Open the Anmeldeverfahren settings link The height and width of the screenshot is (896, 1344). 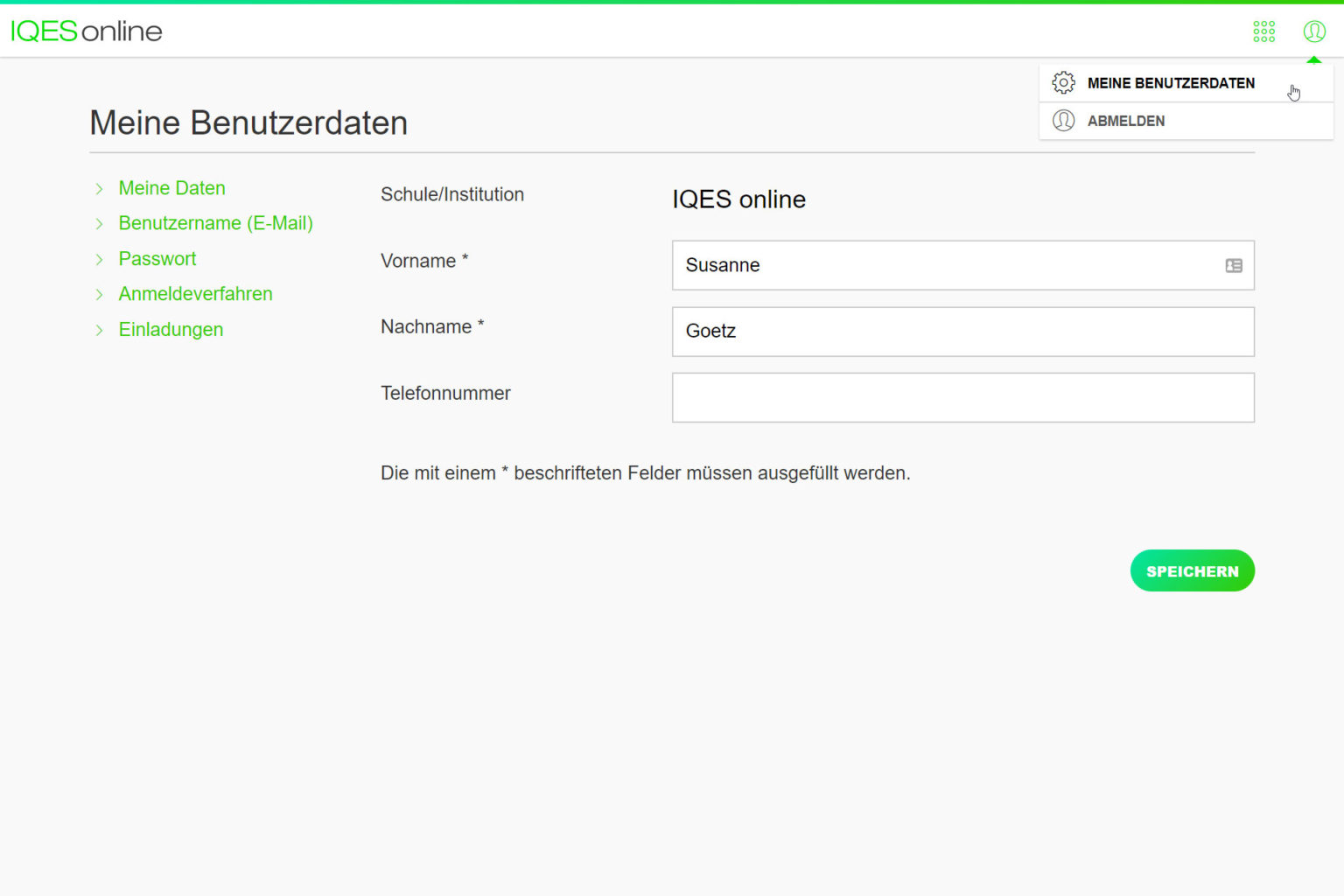pyautogui.click(x=195, y=294)
